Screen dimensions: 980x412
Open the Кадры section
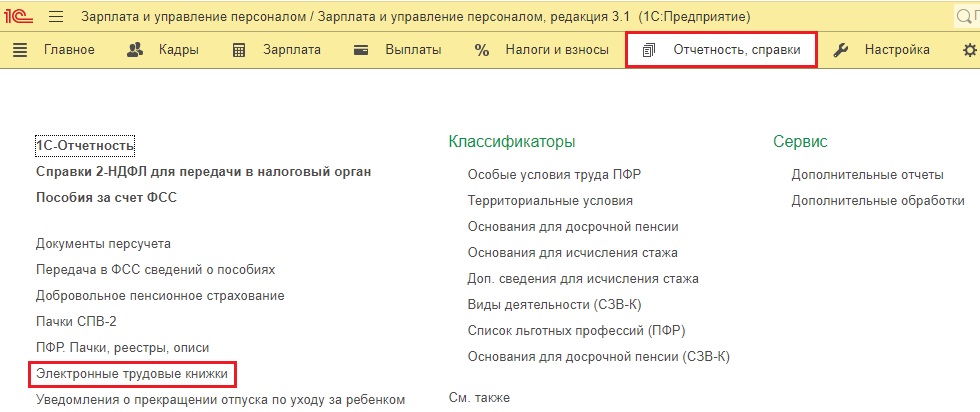[x=164, y=50]
